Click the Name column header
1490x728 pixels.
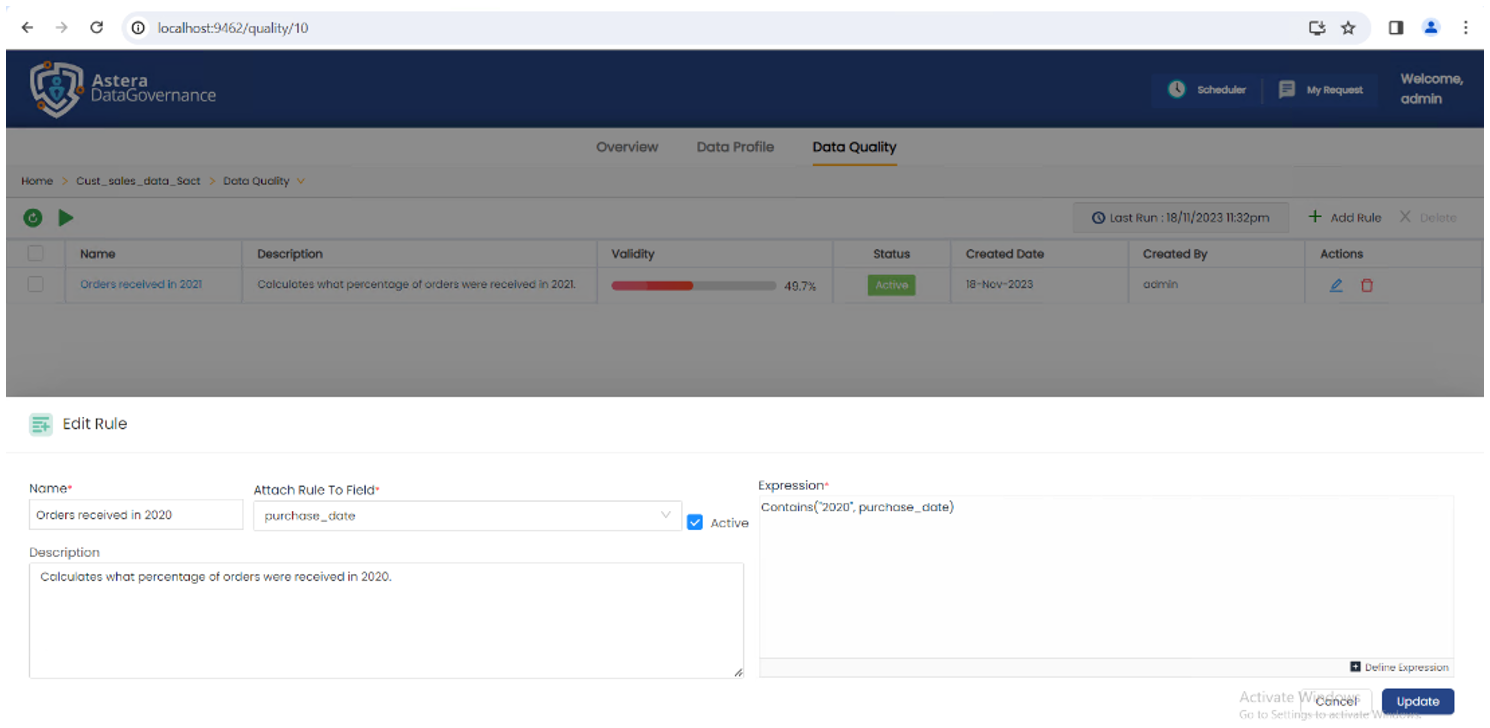pyautogui.click(x=98, y=254)
